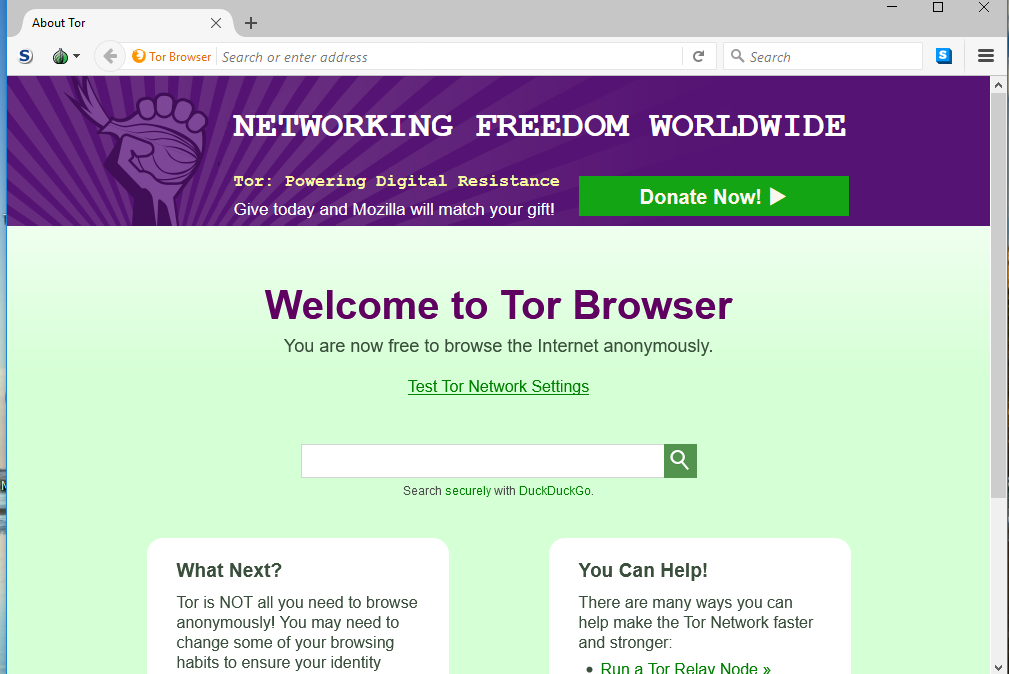Open Test Tor Network Settings link
This screenshot has width=1009, height=674.
click(x=498, y=386)
